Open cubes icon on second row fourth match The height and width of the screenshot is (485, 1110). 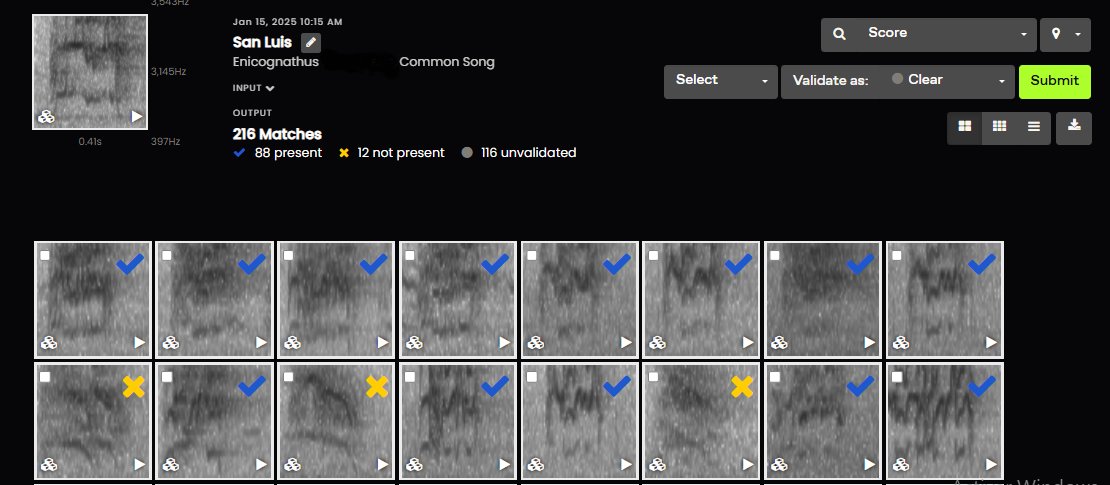(414, 464)
